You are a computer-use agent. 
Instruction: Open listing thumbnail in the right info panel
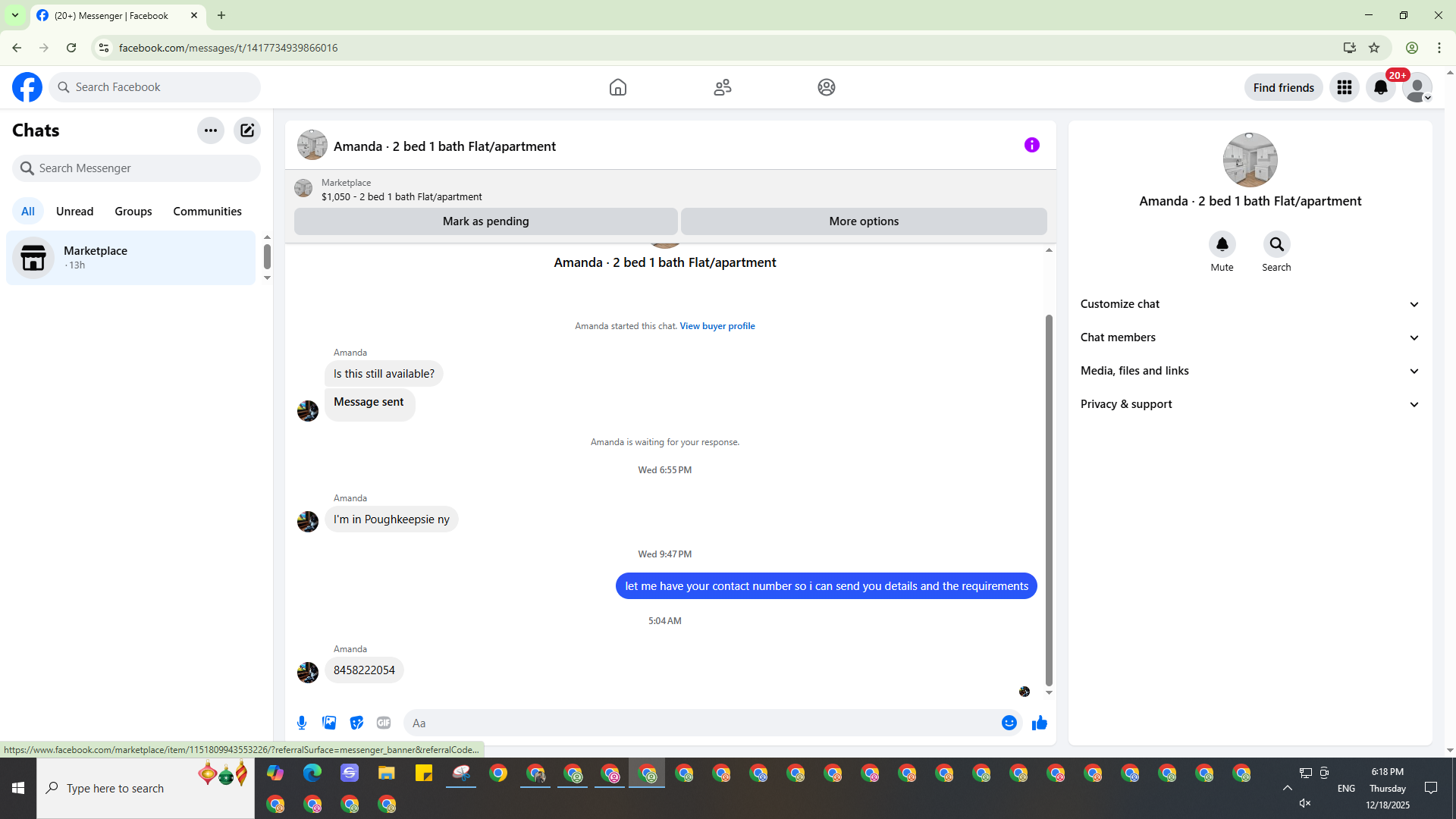pyautogui.click(x=1250, y=160)
